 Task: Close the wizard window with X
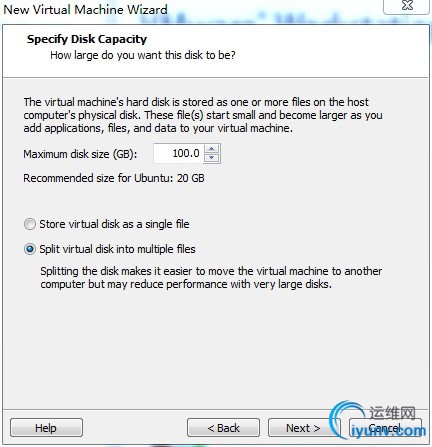click(407, 6)
